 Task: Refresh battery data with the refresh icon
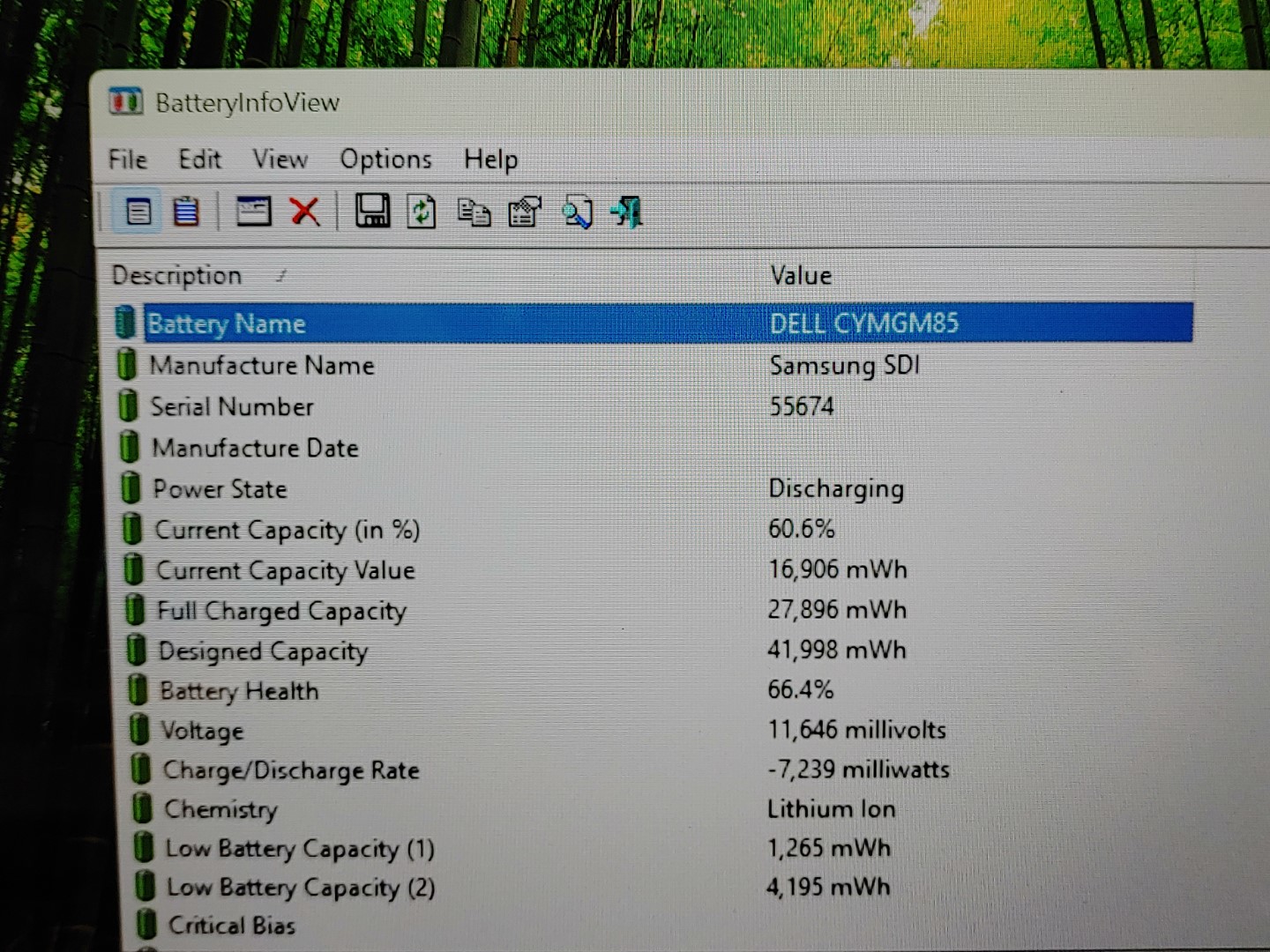pyautogui.click(x=422, y=212)
